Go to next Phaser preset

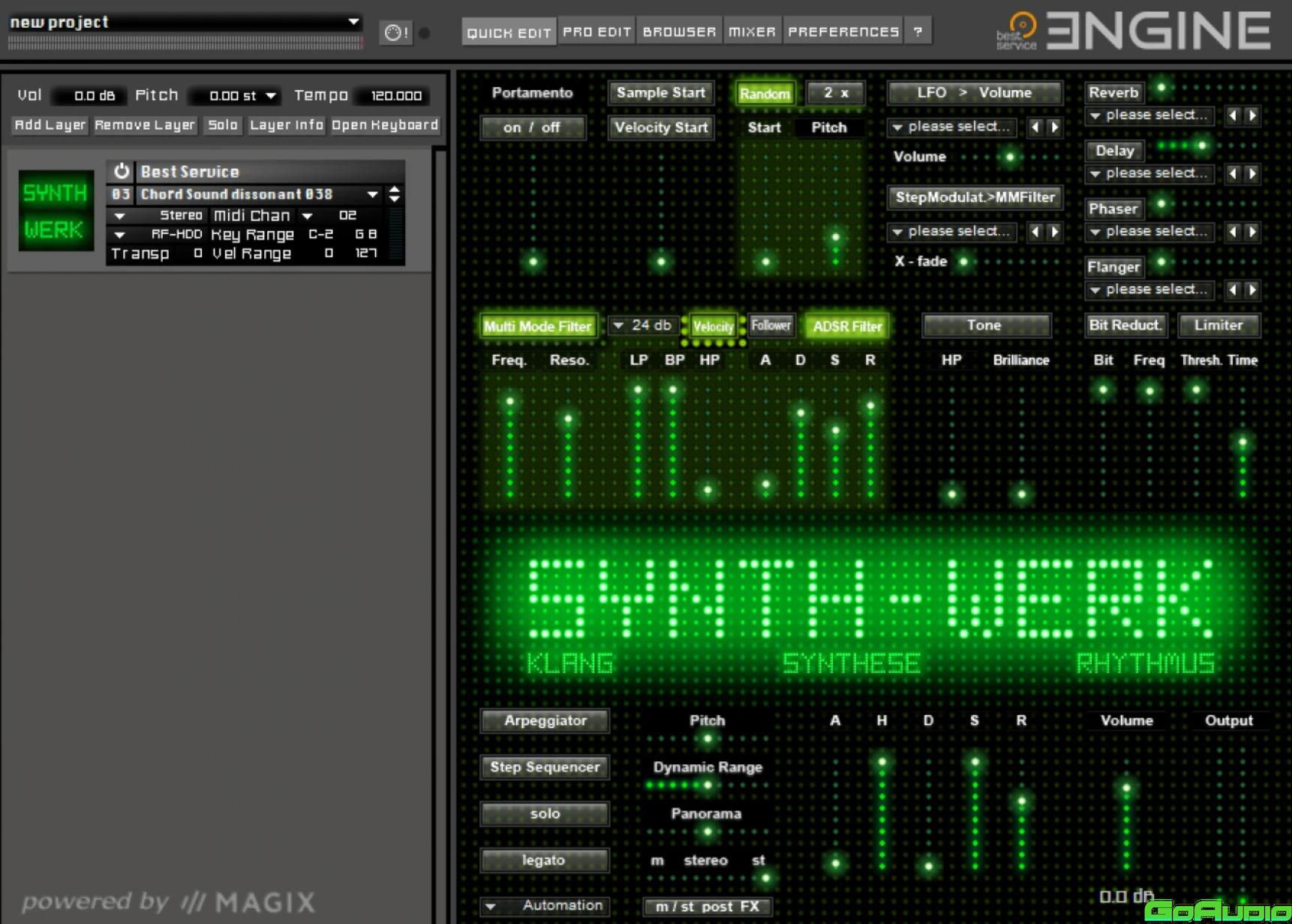point(1251,232)
